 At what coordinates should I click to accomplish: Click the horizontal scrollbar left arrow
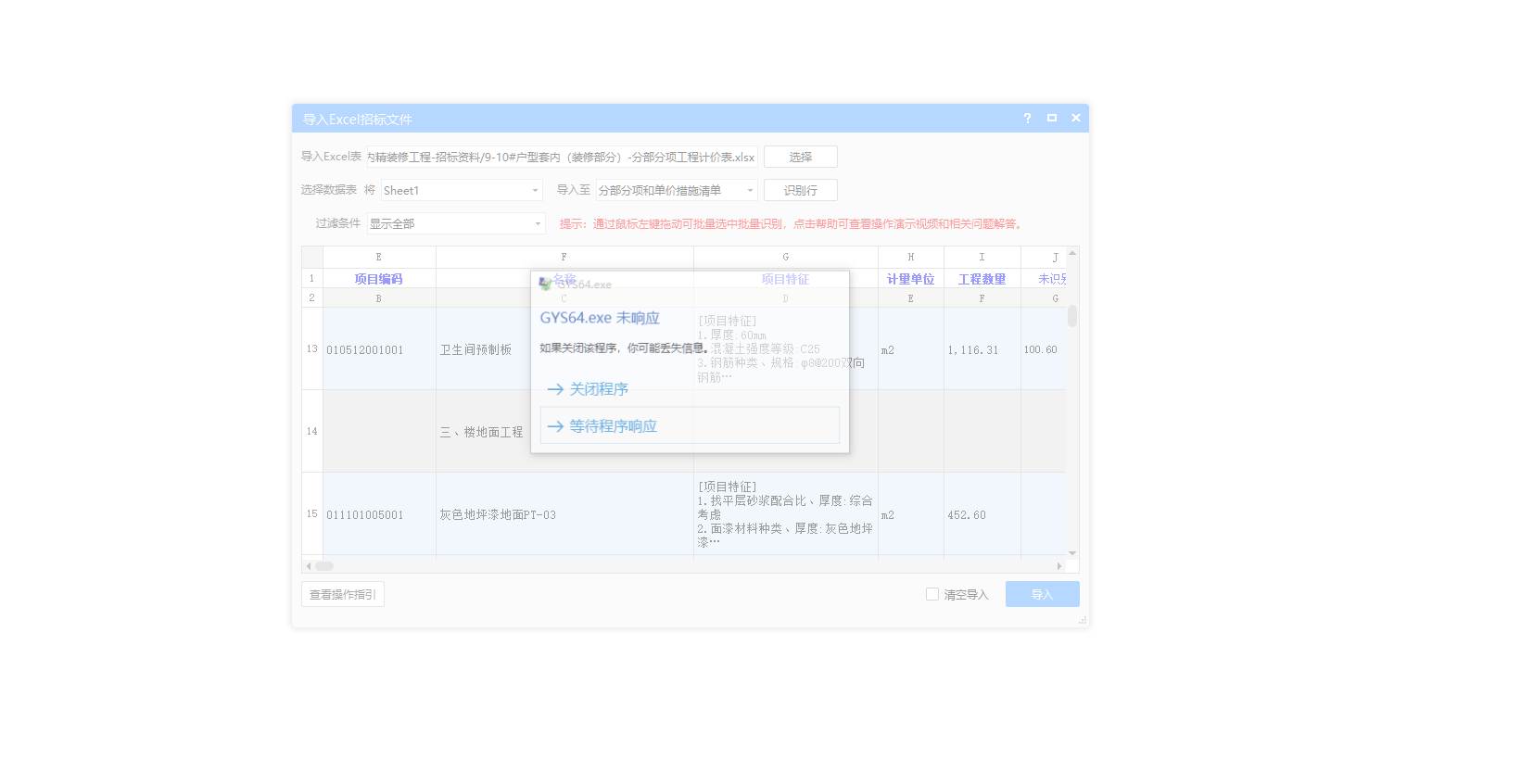pos(309,565)
